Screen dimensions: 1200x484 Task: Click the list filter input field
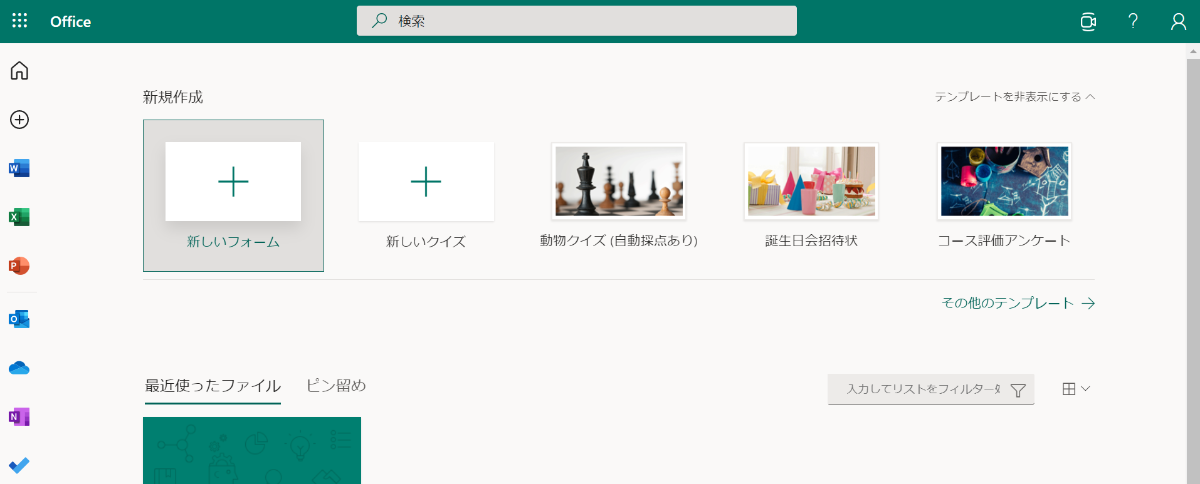click(x=931, y=390)
